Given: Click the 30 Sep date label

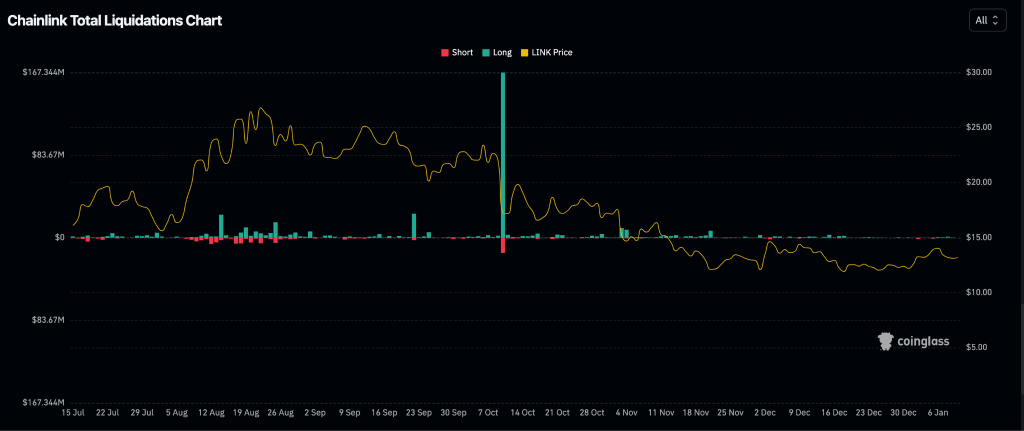Looking at the screenshot, I should [x=453, y=413].
